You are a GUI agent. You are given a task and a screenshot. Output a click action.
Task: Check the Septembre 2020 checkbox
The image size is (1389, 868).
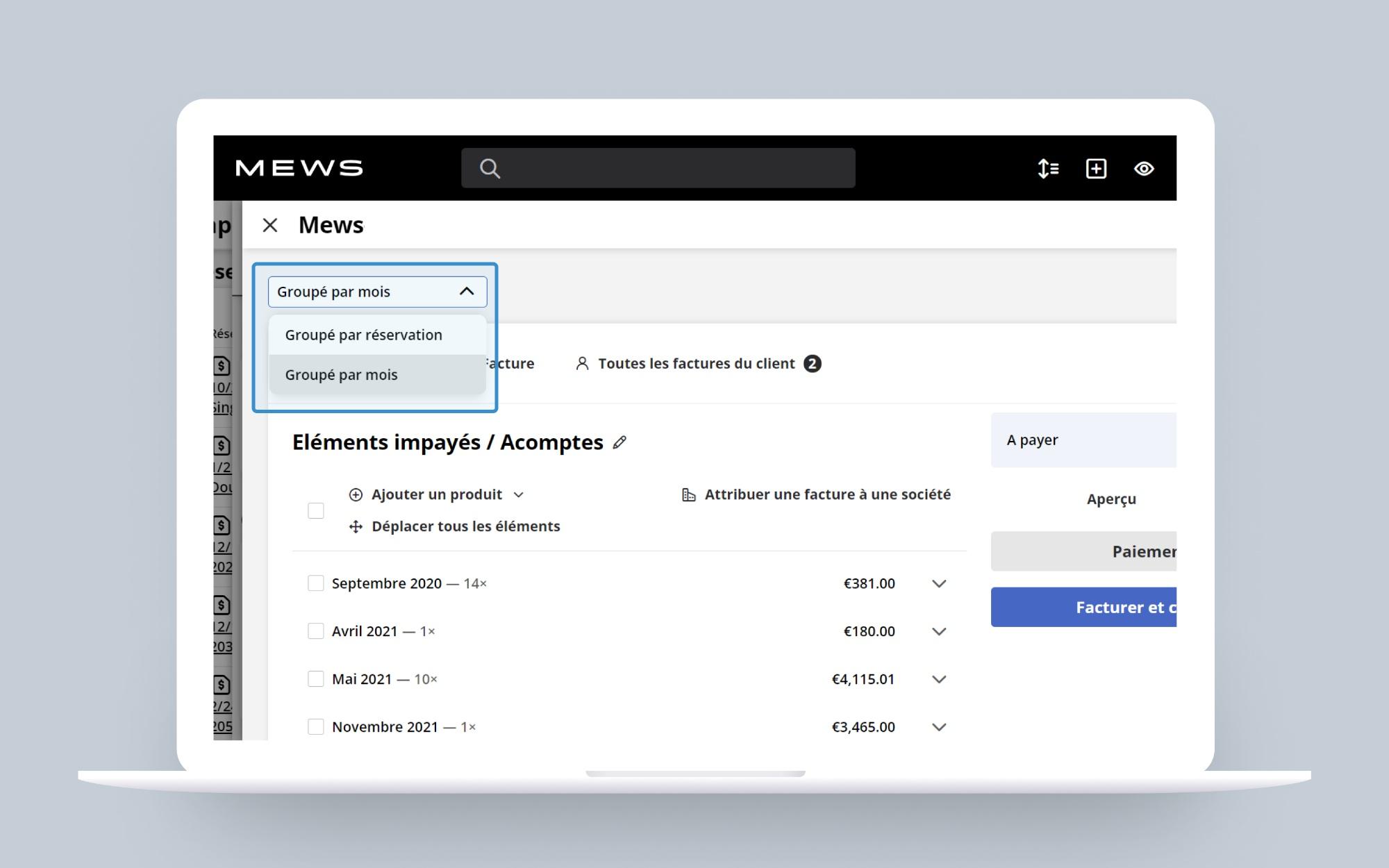(x=316, y=583)
